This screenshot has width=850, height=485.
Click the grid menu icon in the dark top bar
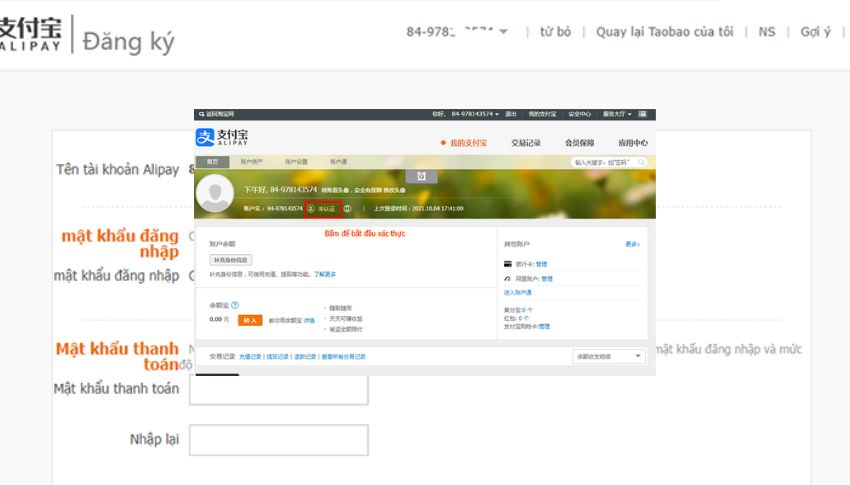[642, 114]
